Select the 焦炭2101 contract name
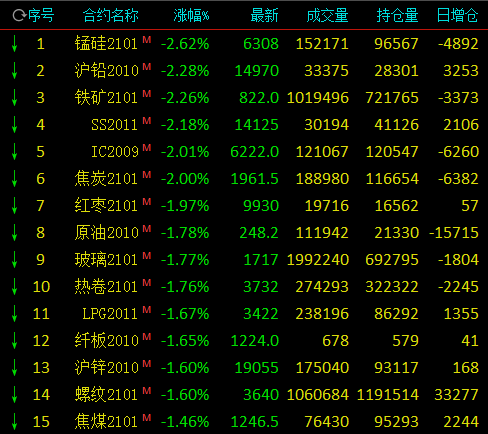 [106, 179]
